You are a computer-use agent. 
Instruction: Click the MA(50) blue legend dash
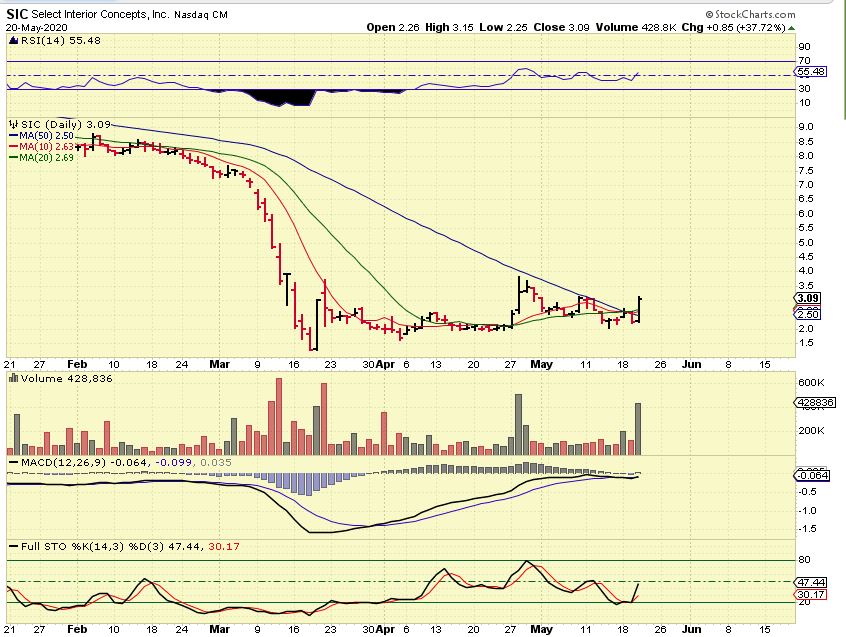(x=13, y=136)
